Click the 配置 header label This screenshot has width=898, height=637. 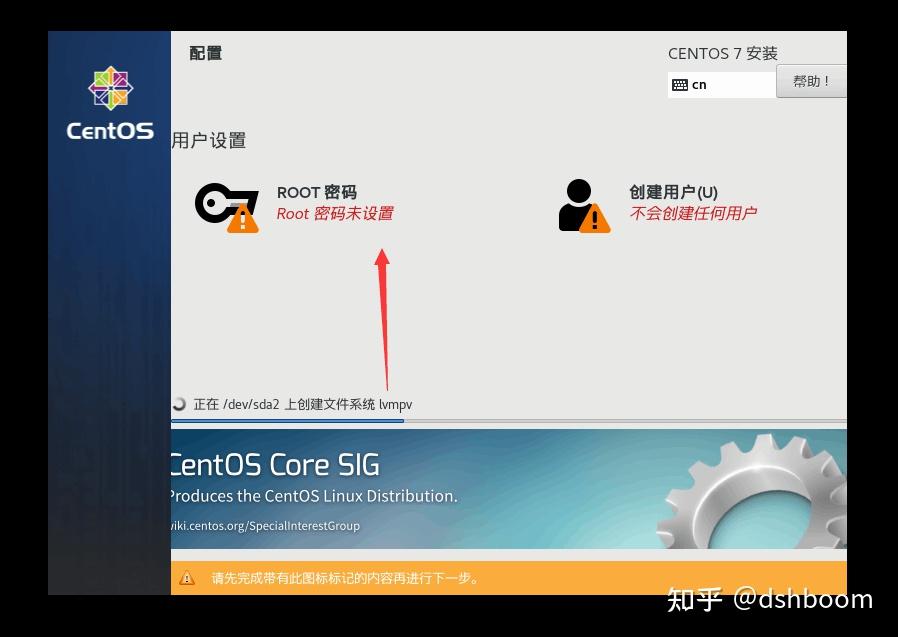(205, 53)
